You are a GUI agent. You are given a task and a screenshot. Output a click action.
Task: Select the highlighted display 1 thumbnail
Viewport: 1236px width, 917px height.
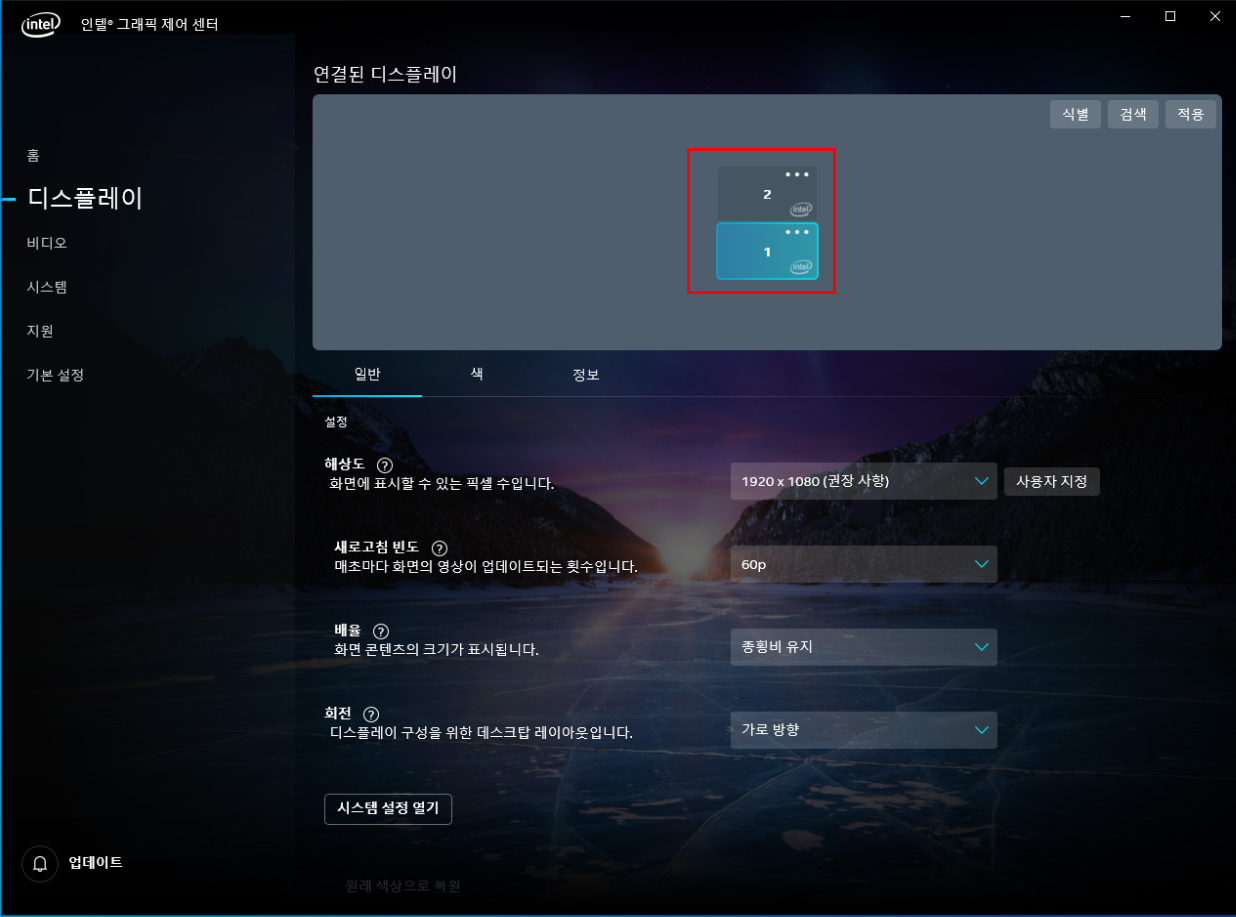pyautogui.click(x=767, y=251)
